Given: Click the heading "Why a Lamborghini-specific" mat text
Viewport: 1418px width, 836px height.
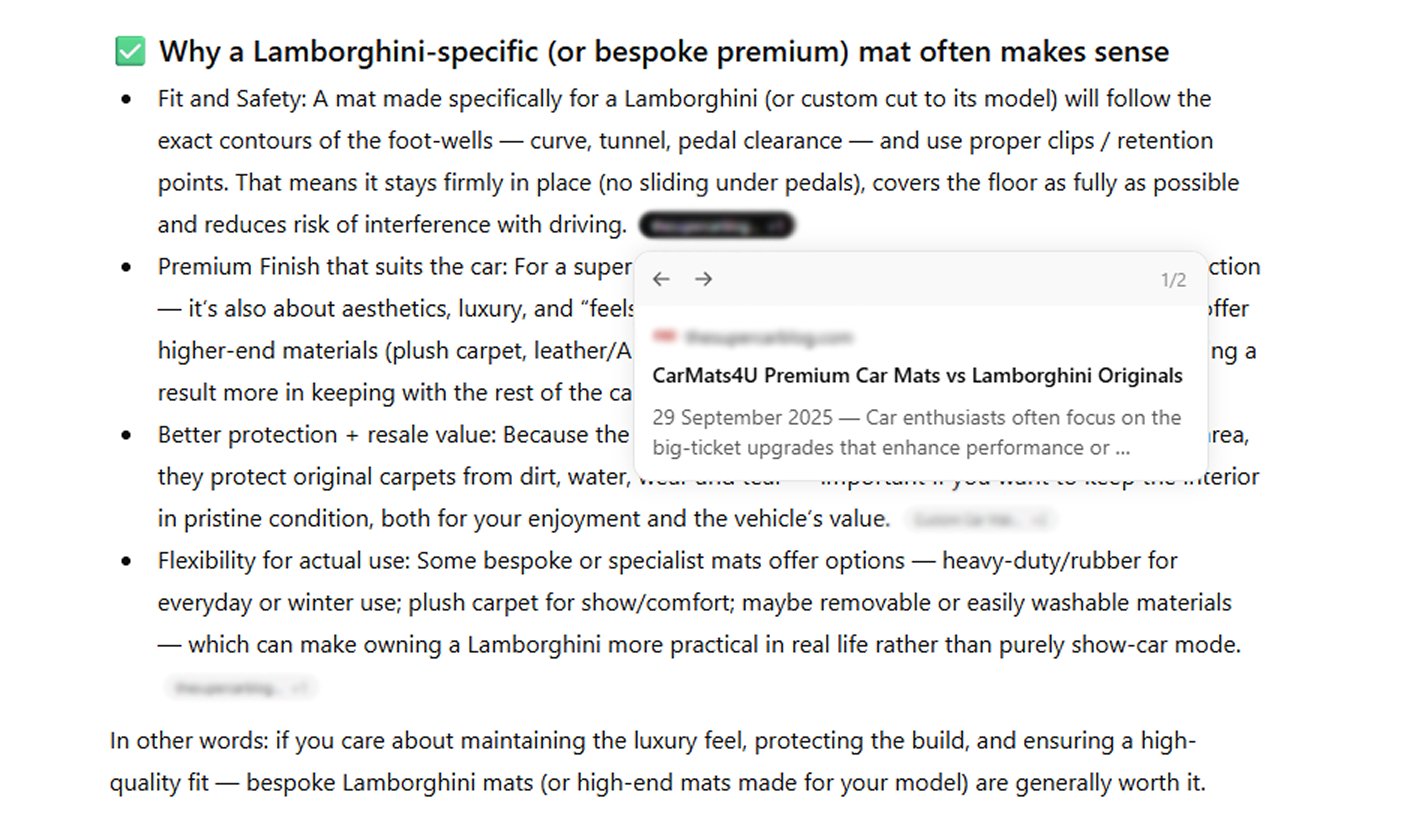Looking at the screenshot, I should coord(664,52).
